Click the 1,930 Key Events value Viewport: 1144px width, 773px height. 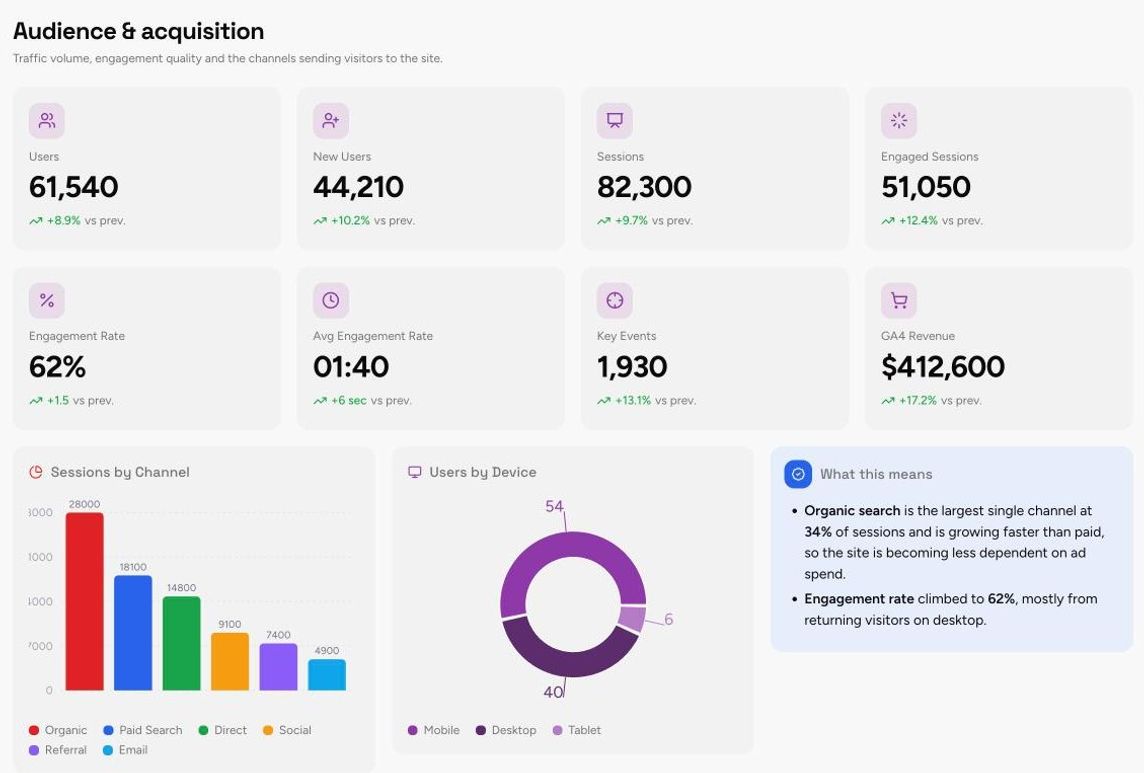pos(632,367)
